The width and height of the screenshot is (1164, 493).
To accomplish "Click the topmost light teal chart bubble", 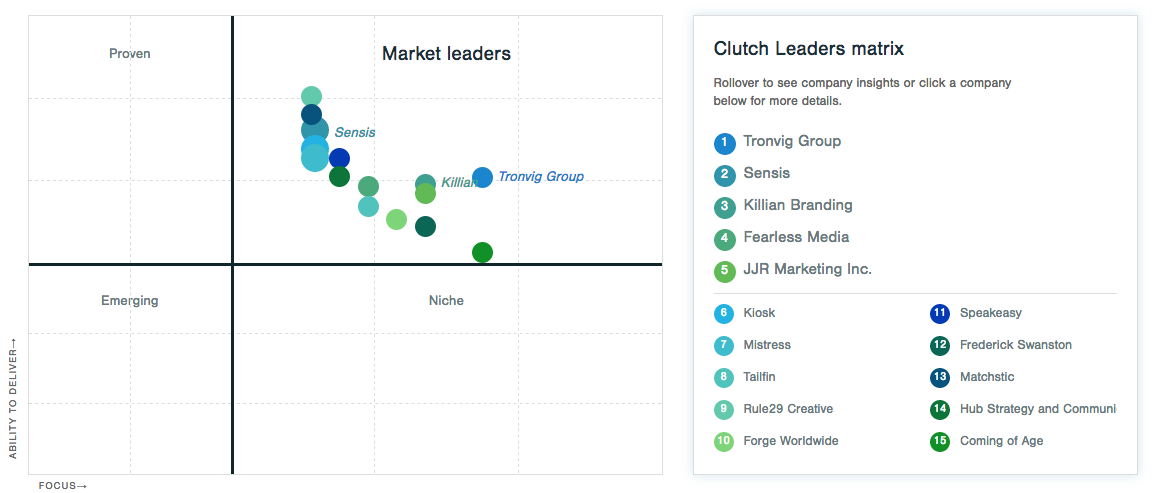I will tap(311, 96).
